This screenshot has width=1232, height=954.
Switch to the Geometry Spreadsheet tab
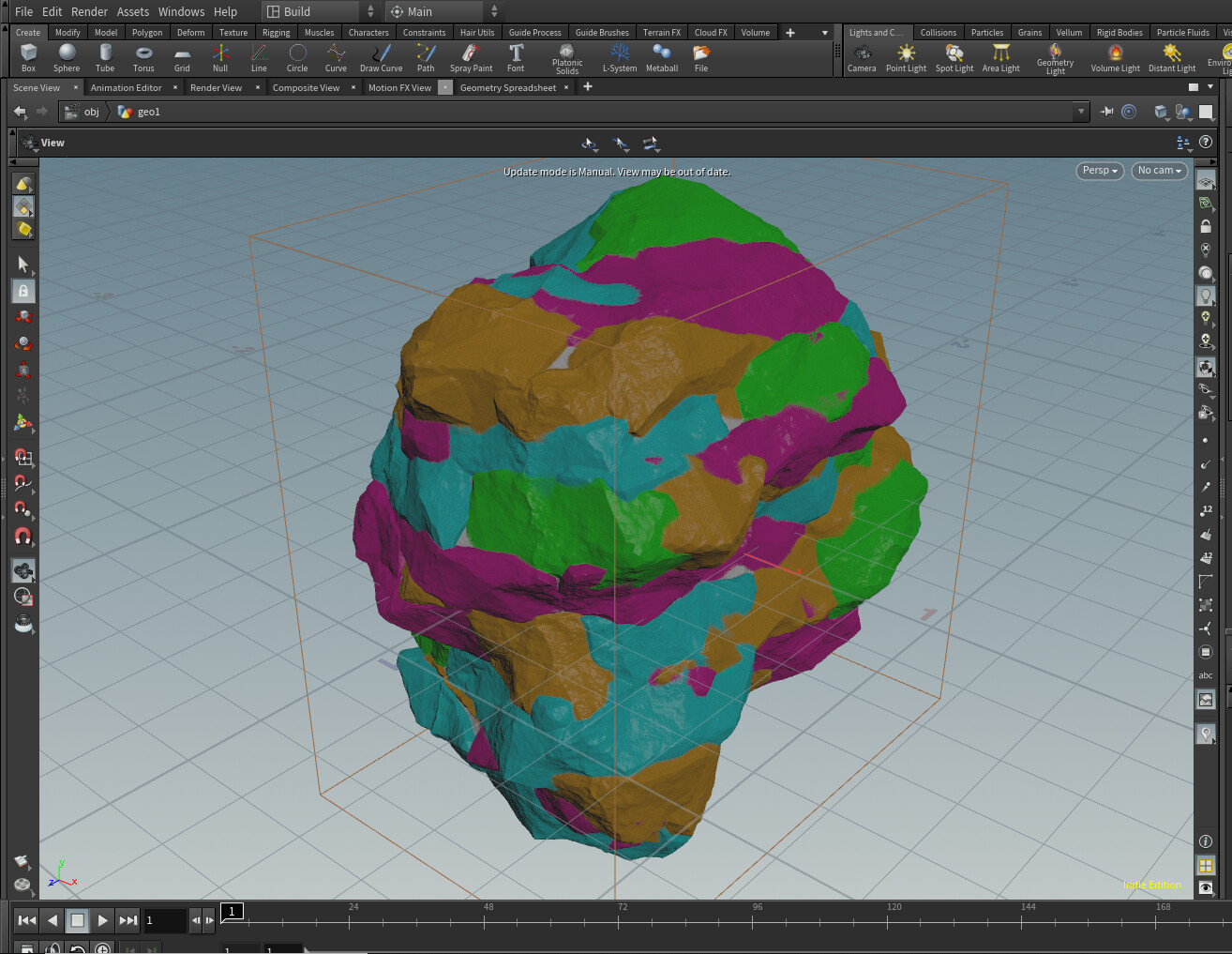(508, 87)
